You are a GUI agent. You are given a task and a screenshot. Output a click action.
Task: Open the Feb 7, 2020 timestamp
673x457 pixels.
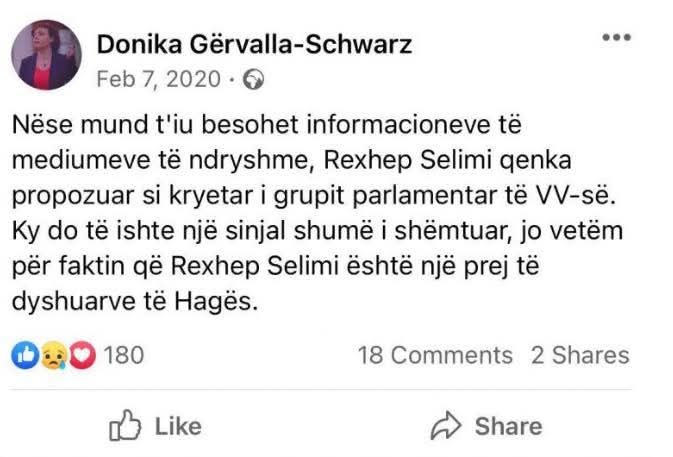pyautogui.click(x=158, y=77)
